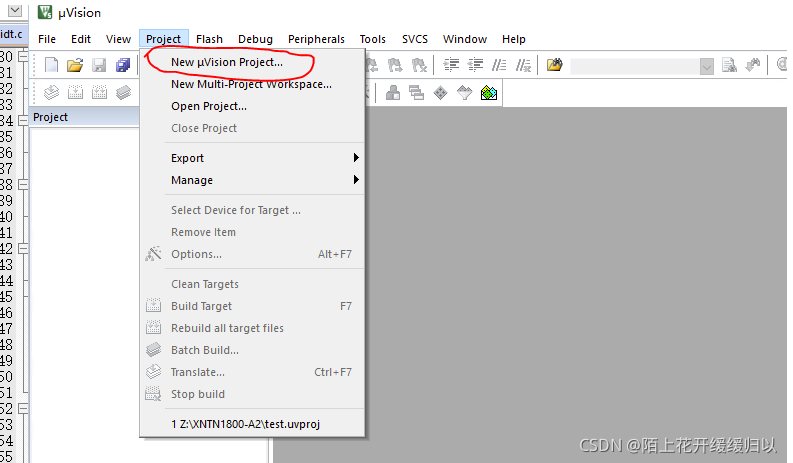Viewport: 793px width, 463px height.
Task: Choose Close Project from menu
Action: coord(252,128)
